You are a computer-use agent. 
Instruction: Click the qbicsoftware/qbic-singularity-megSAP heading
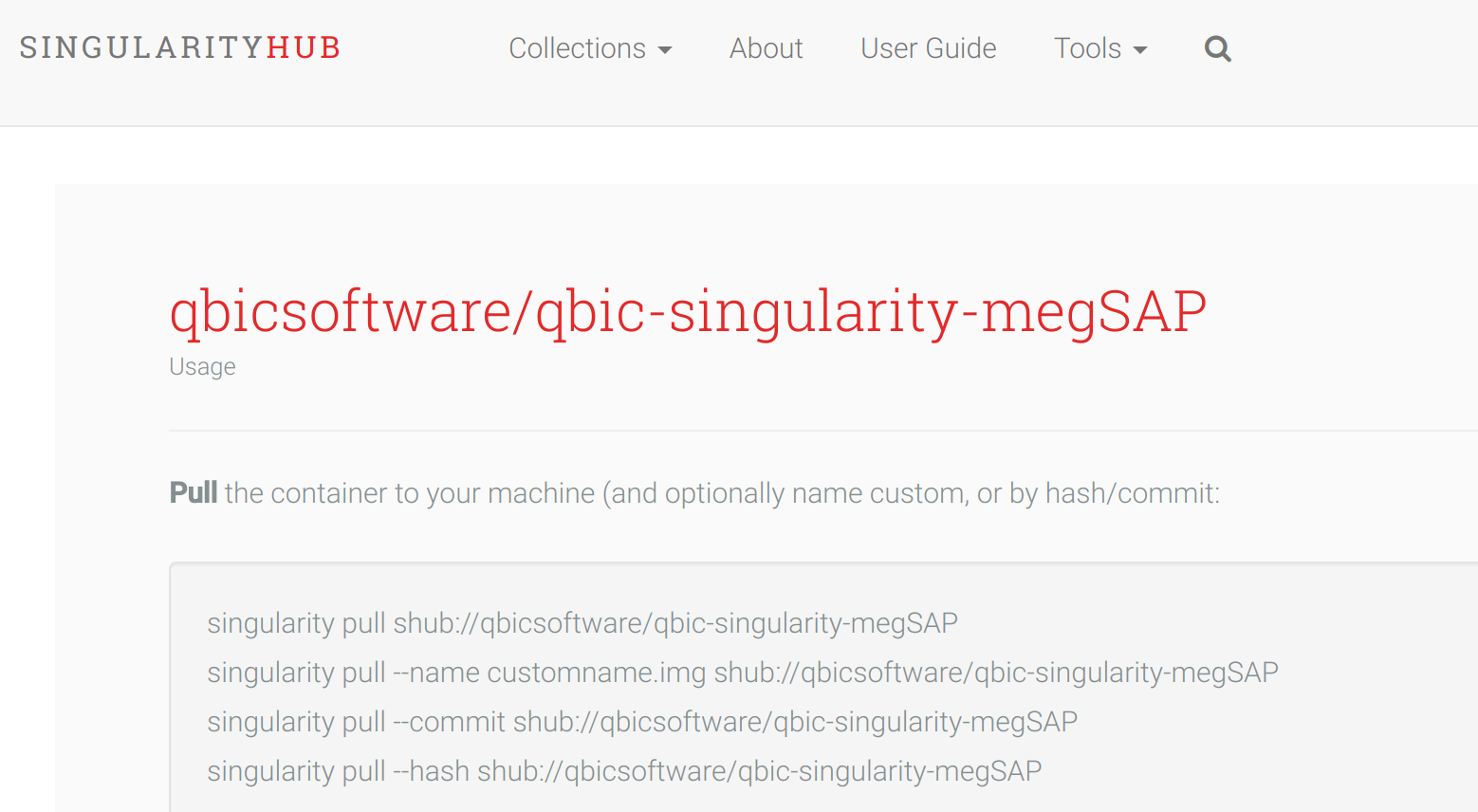pos(688,311)
